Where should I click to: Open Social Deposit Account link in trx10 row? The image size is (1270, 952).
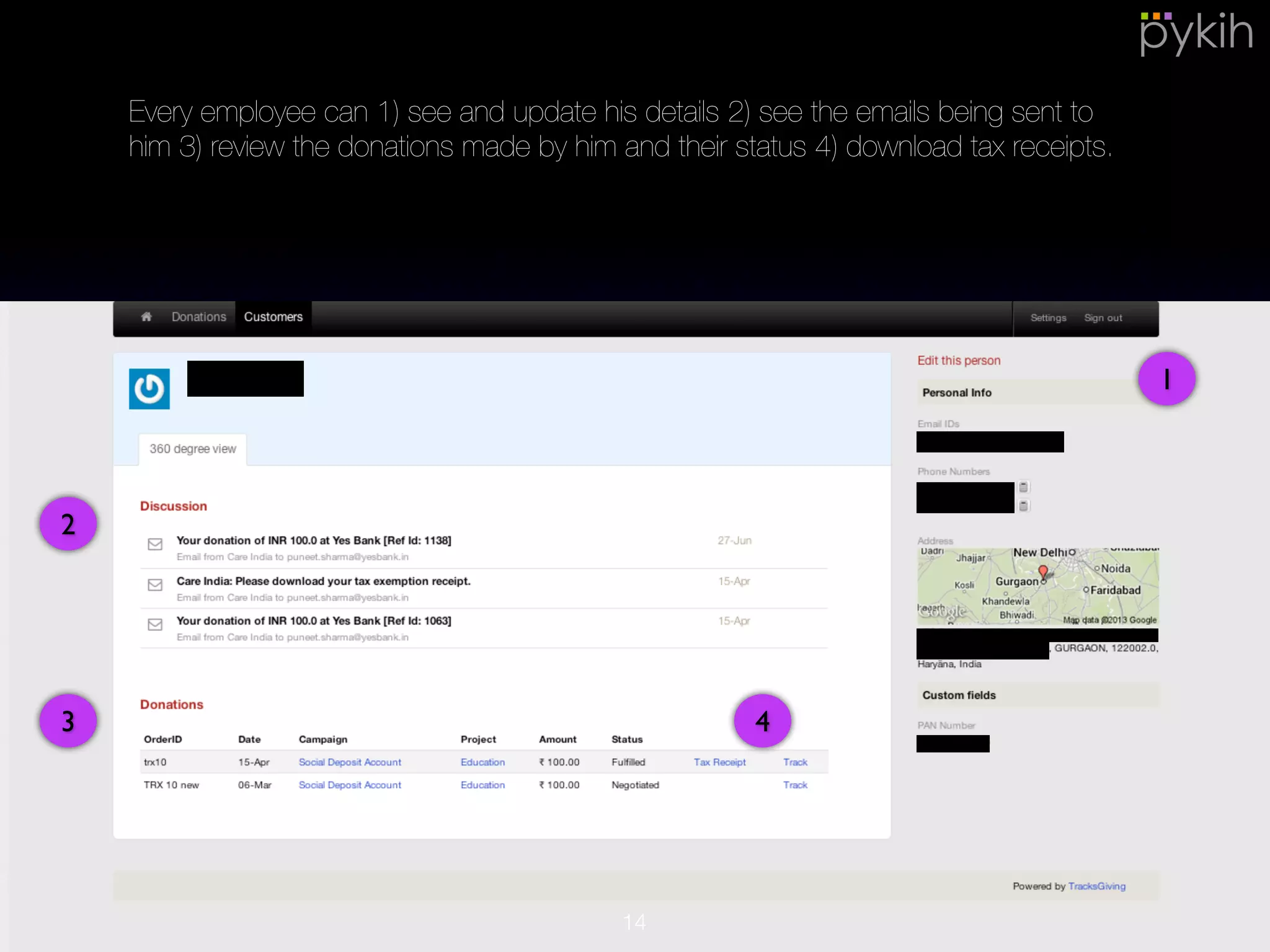tap(350, 762)
